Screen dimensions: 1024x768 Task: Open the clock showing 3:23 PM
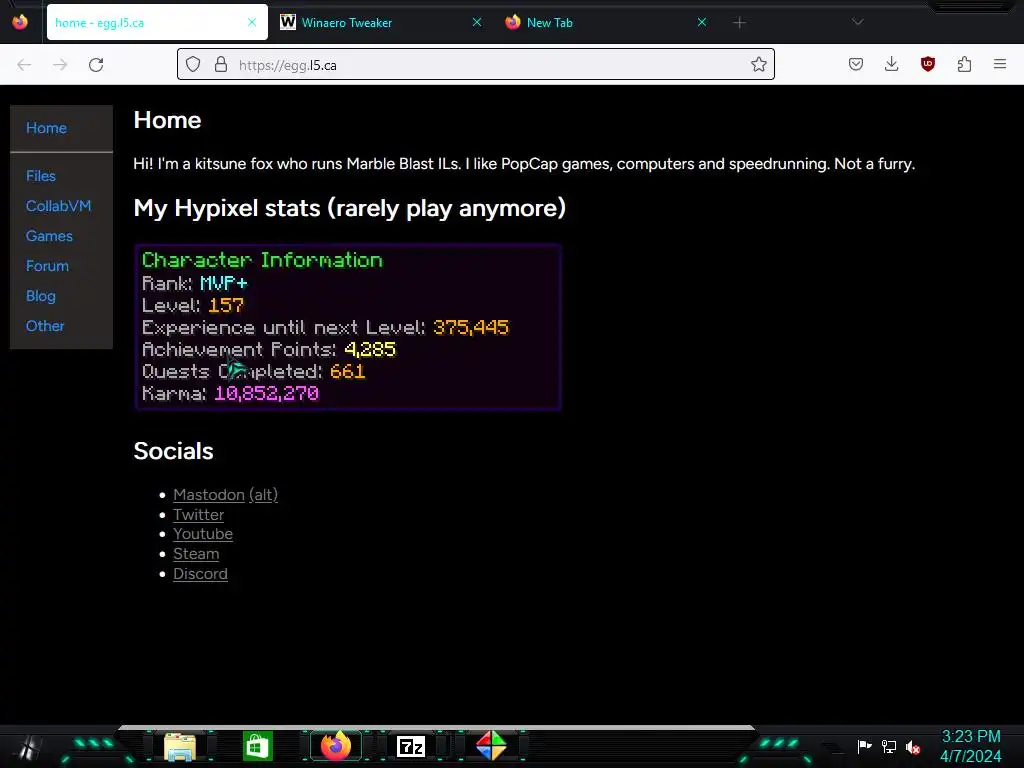(x=970, y=746)
